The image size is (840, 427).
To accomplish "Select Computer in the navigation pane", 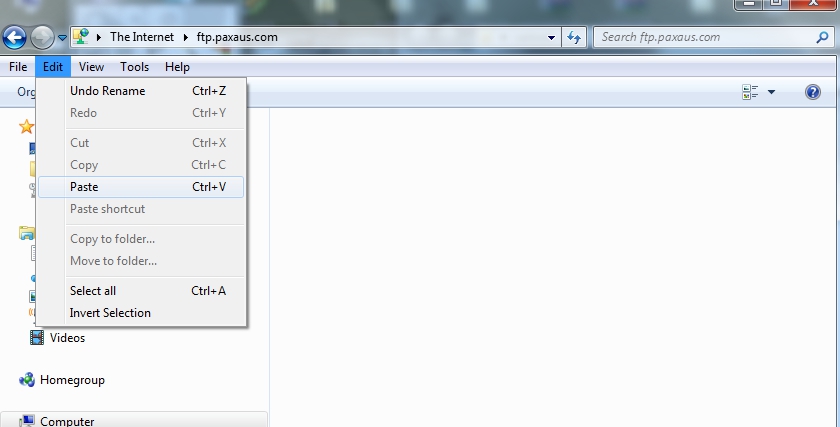I will click(67, 421).
